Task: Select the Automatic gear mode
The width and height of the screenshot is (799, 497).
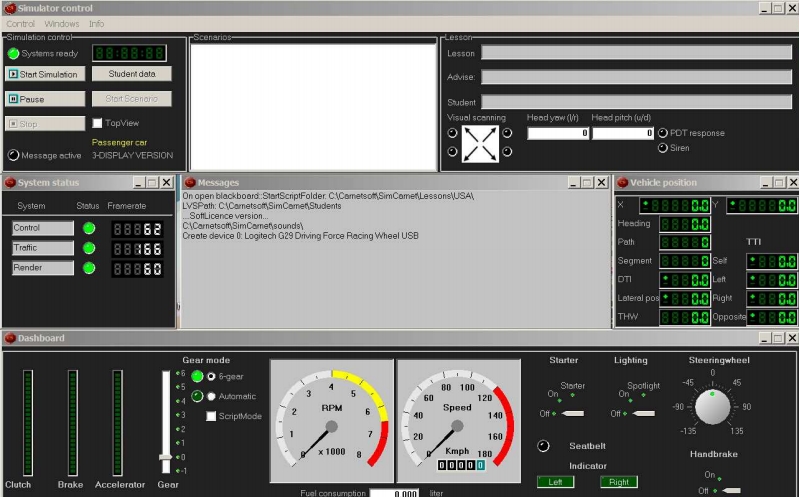Action: pyautogui.click(x=211, y=396)
